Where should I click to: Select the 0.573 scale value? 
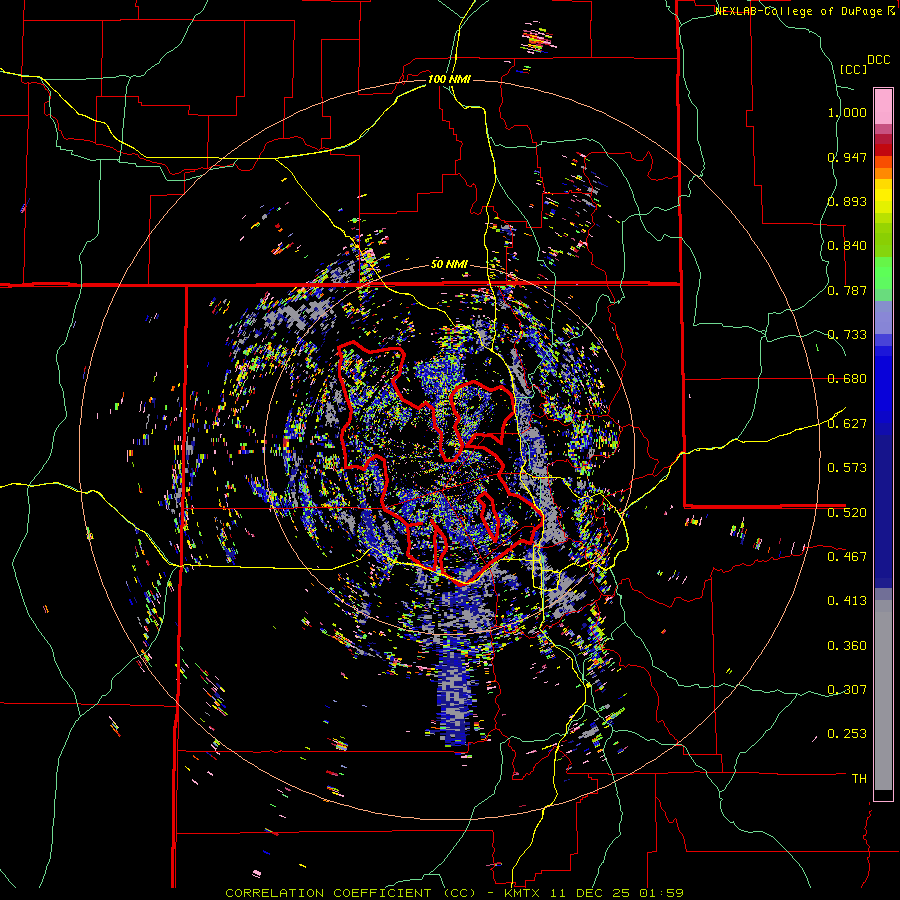click(847, 468)
